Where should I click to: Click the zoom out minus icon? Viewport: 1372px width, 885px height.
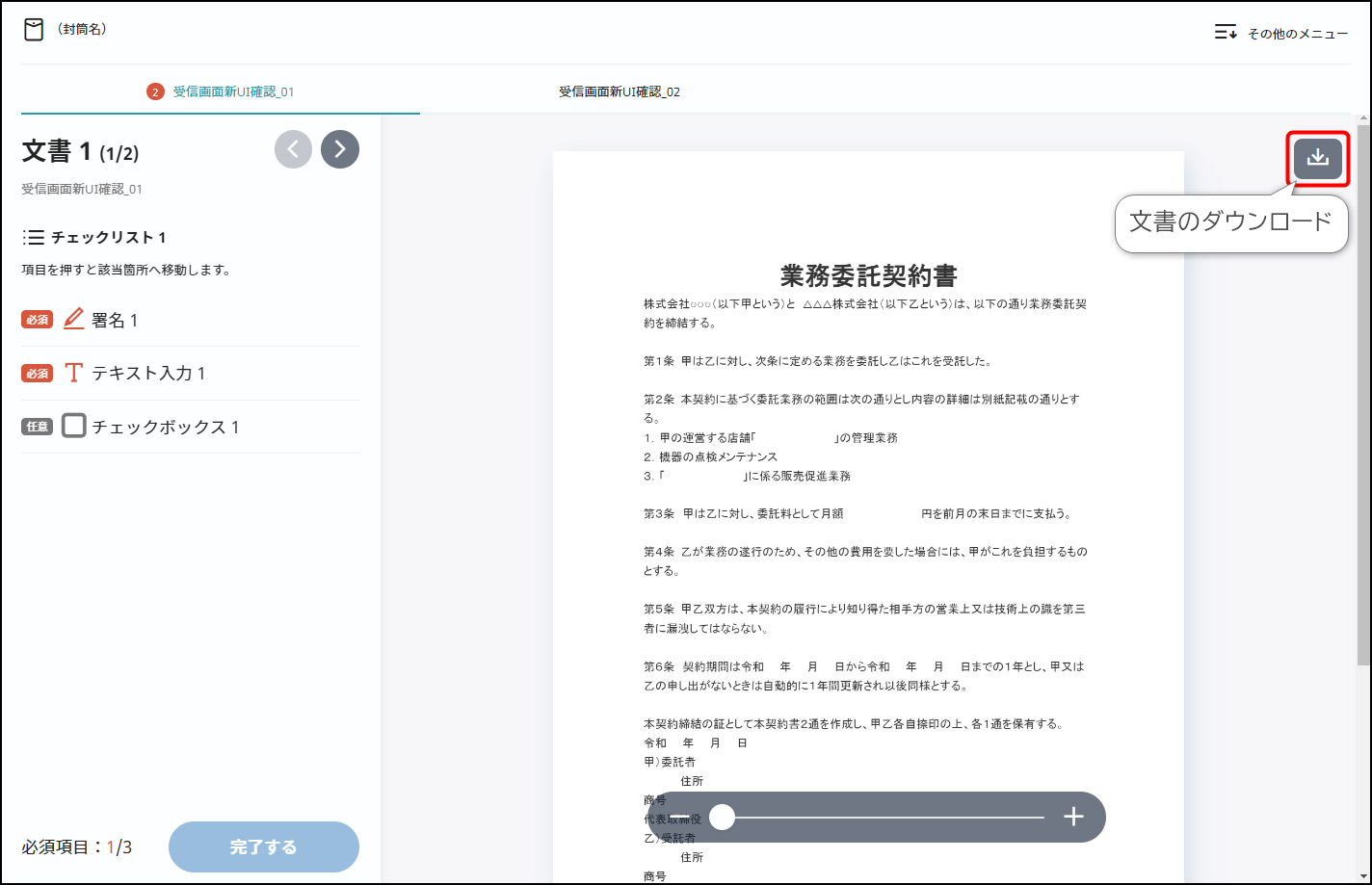pyautogui.click(x=679, y=818)
